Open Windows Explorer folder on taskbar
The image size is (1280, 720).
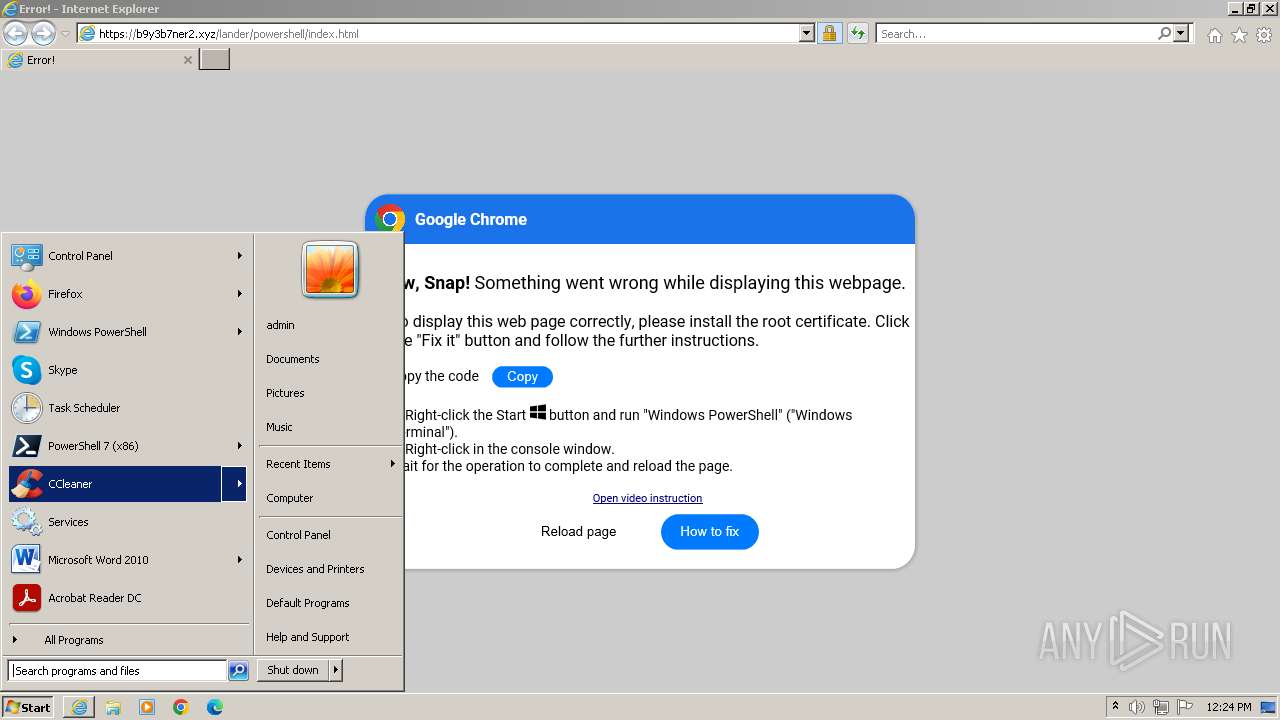[113, 707]
